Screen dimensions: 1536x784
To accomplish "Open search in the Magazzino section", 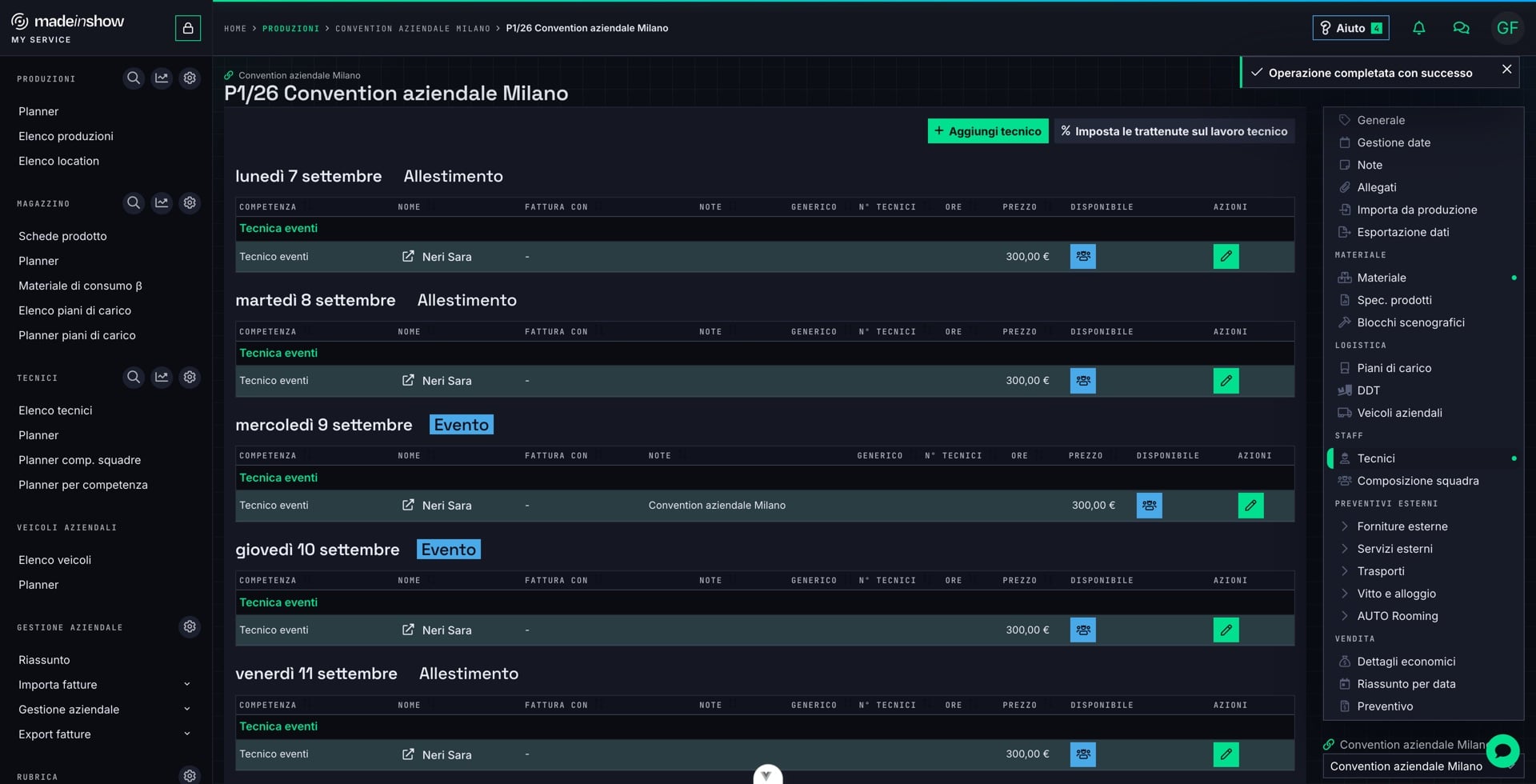I will [x=134, y=203].
